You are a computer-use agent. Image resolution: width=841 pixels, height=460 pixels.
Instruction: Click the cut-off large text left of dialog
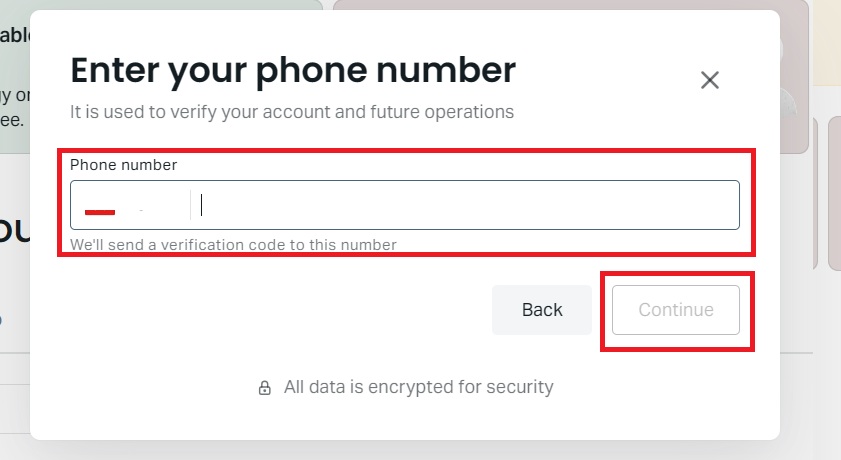[x=12, y=228]
